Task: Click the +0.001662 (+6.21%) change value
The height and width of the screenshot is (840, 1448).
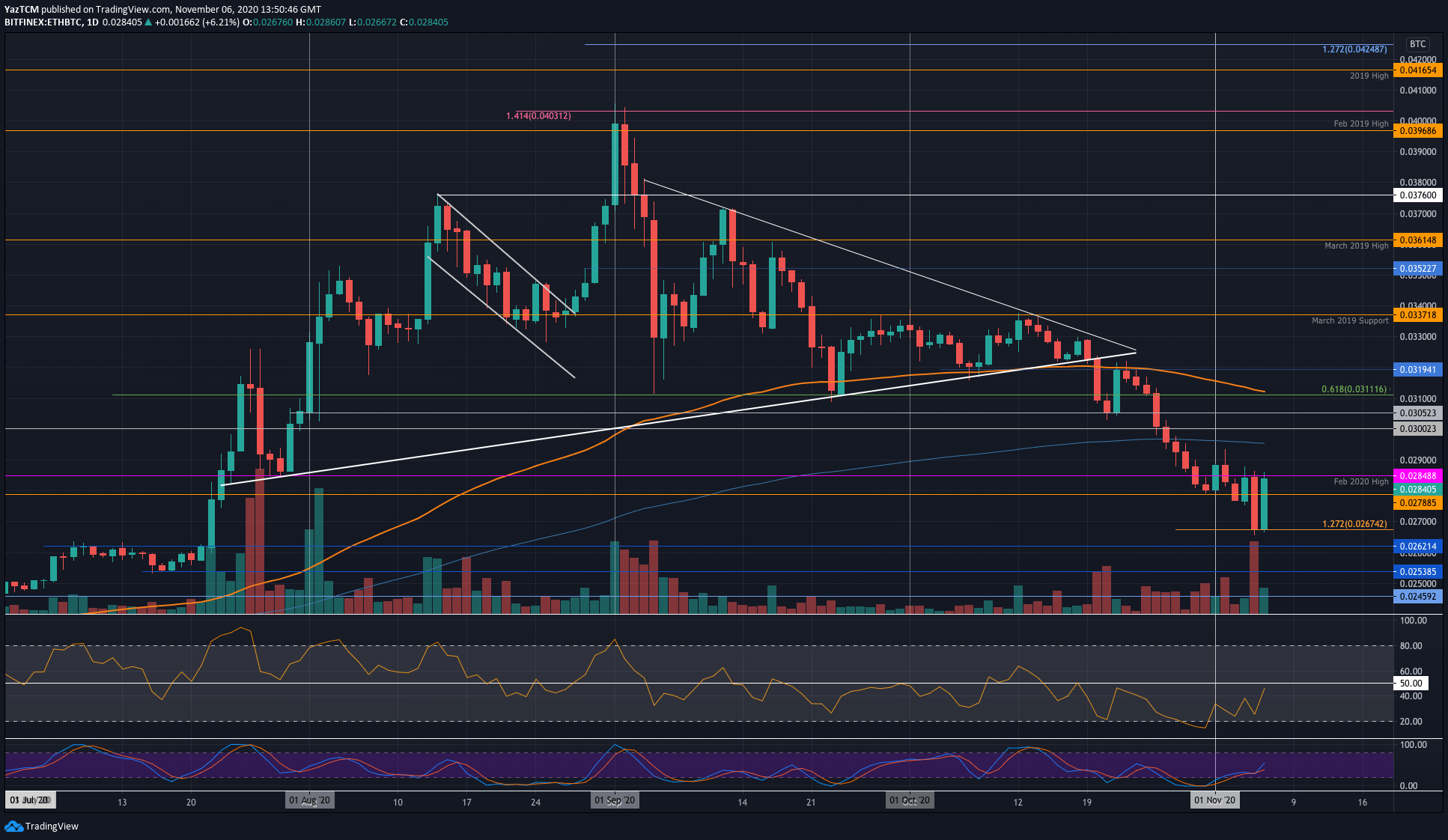Action: tap(197, 22)
